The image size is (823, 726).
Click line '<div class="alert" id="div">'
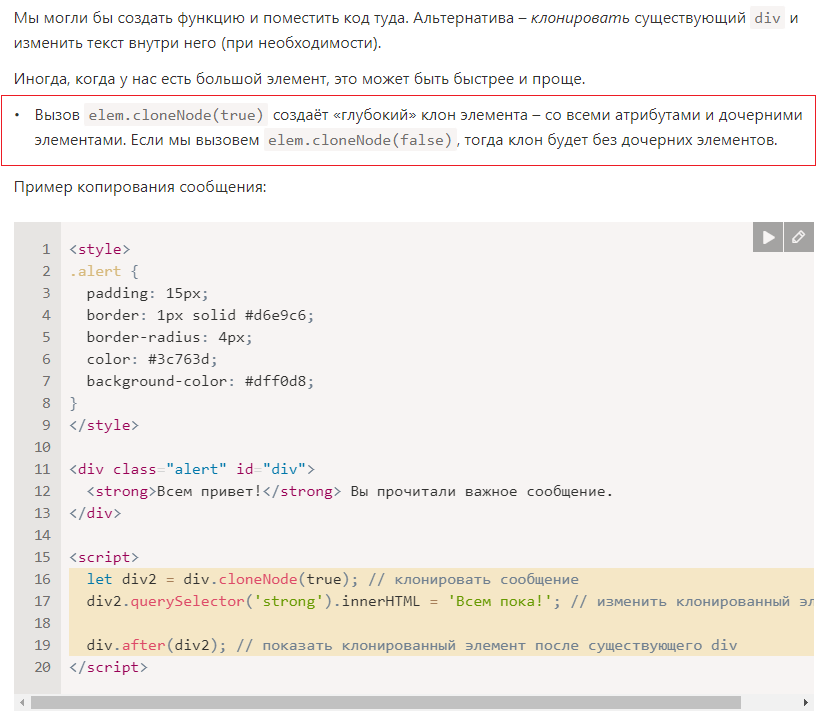point(192,469)
